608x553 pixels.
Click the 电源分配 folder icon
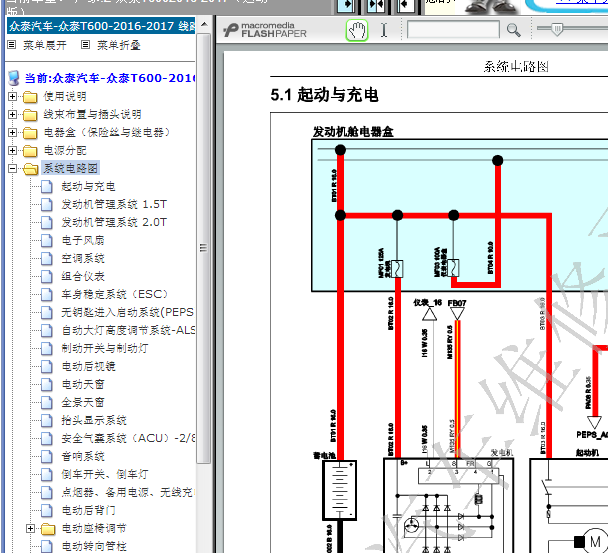[30, 151]
